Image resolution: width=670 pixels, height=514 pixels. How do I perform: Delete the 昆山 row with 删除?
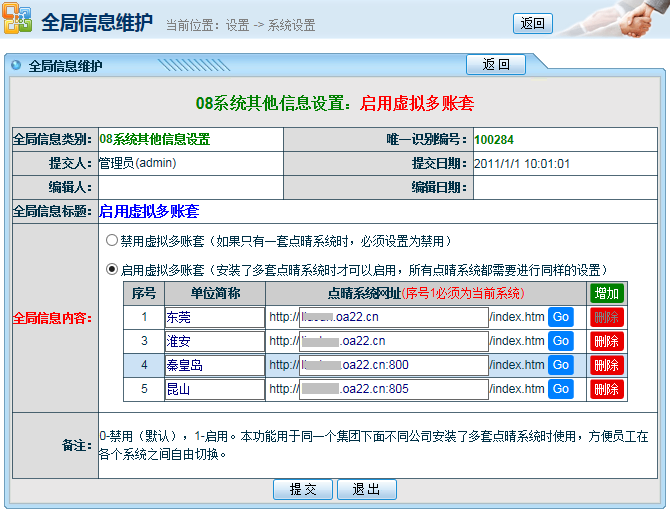[607, 389]
